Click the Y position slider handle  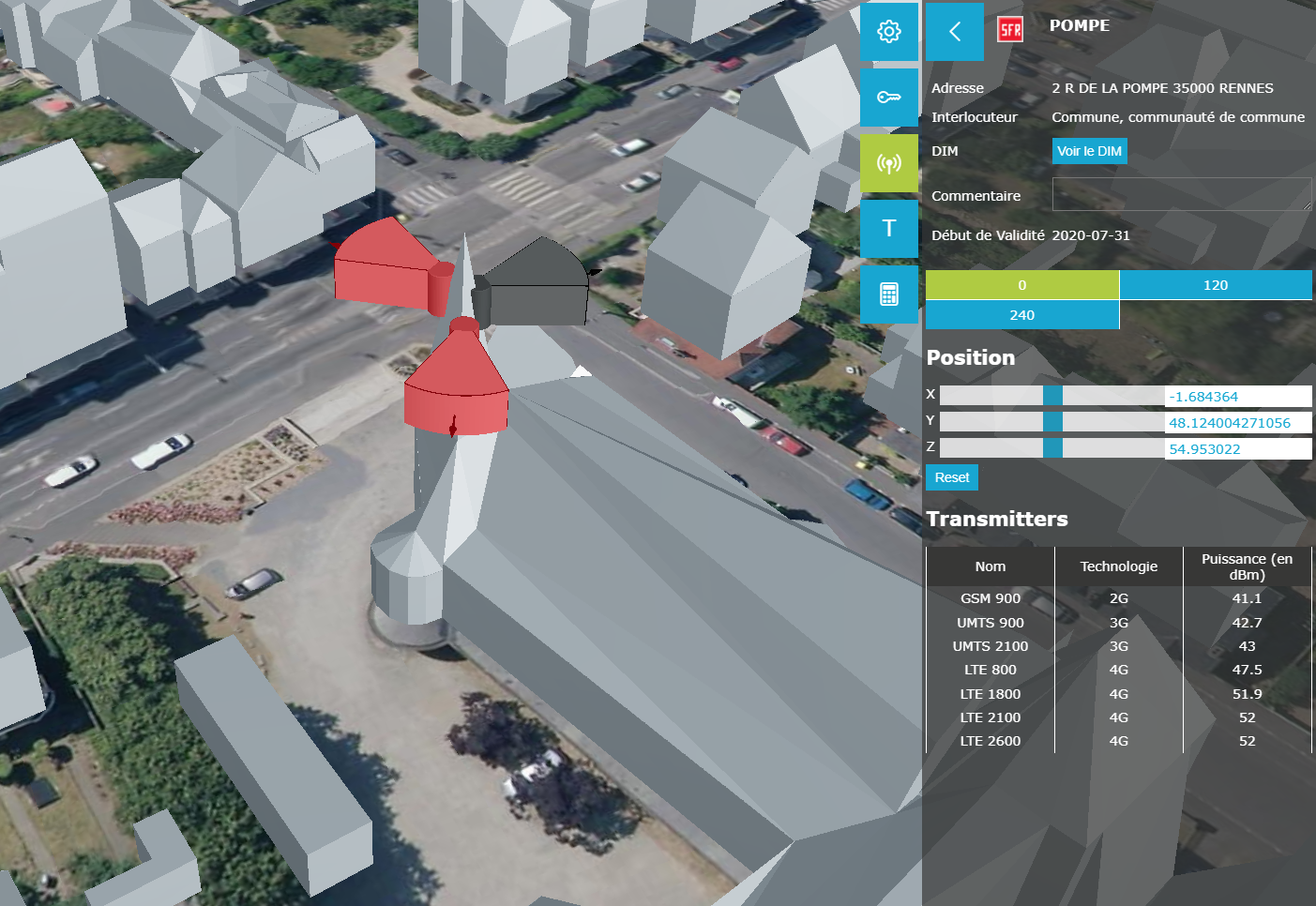tap(1052, 422)
